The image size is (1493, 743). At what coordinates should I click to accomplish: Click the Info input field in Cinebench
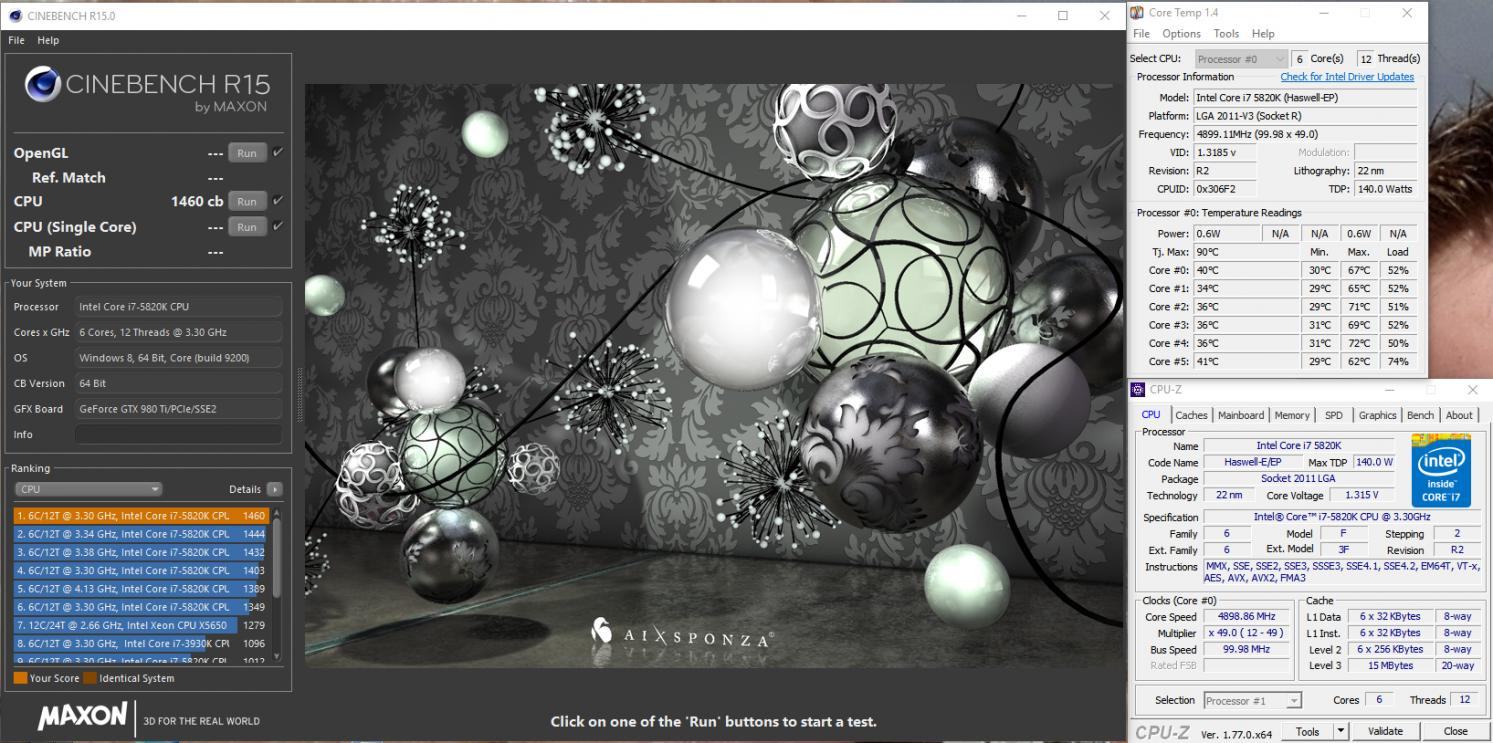(178, 434)
